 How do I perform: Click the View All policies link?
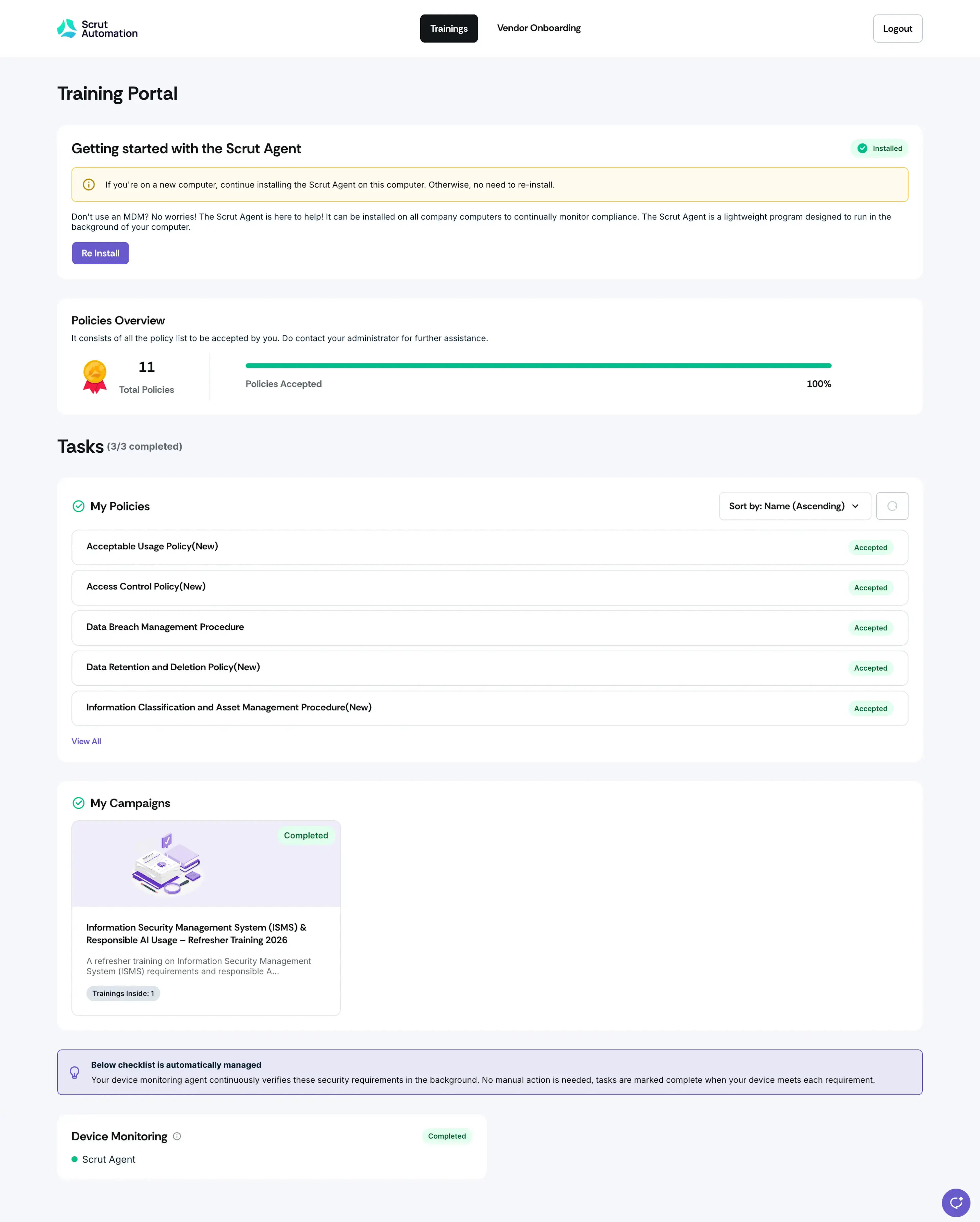pos(86,741)
